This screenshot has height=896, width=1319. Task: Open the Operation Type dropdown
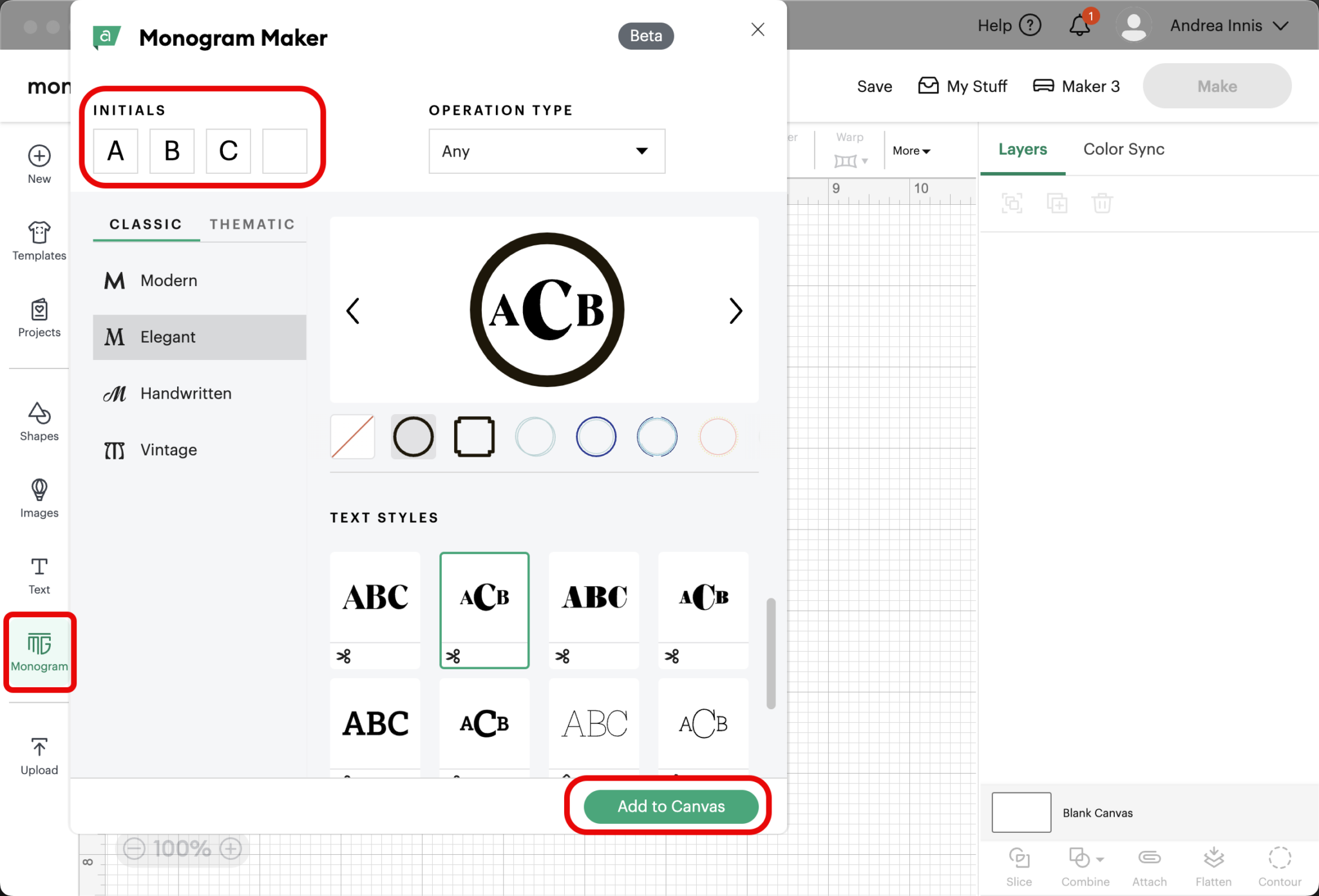[546, 151]
